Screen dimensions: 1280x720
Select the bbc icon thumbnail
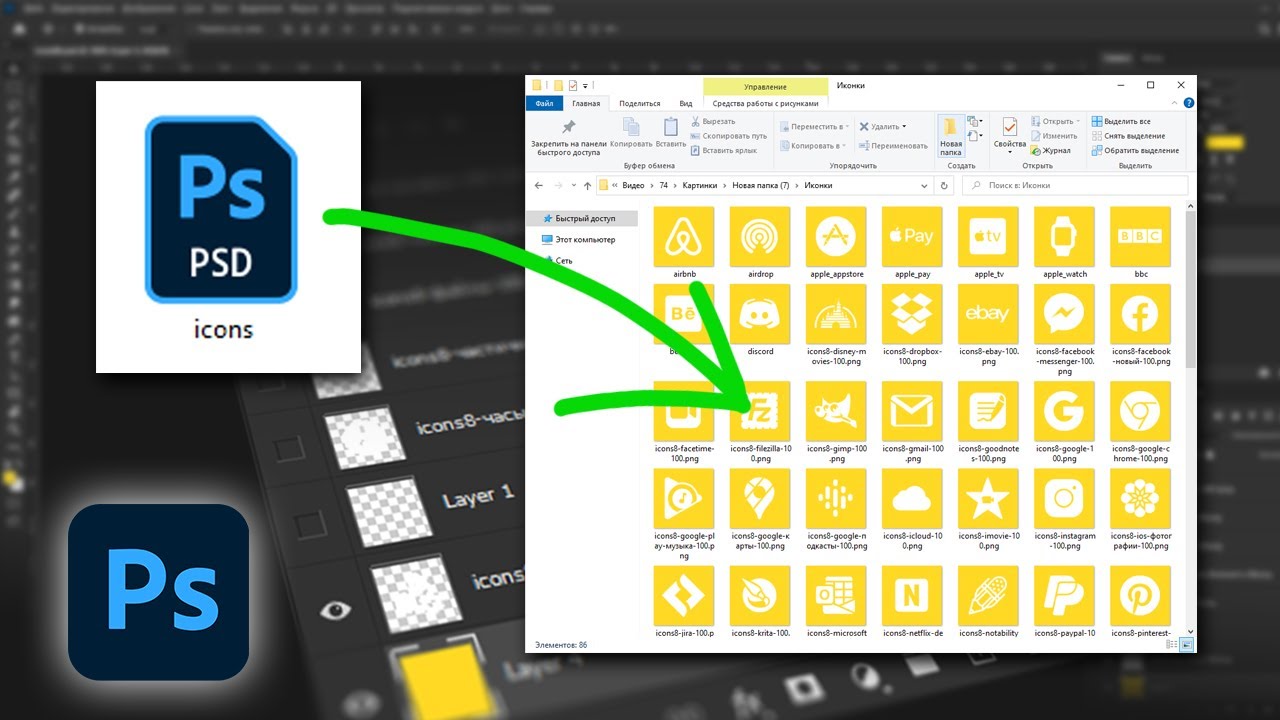[x=1141, y=237]
